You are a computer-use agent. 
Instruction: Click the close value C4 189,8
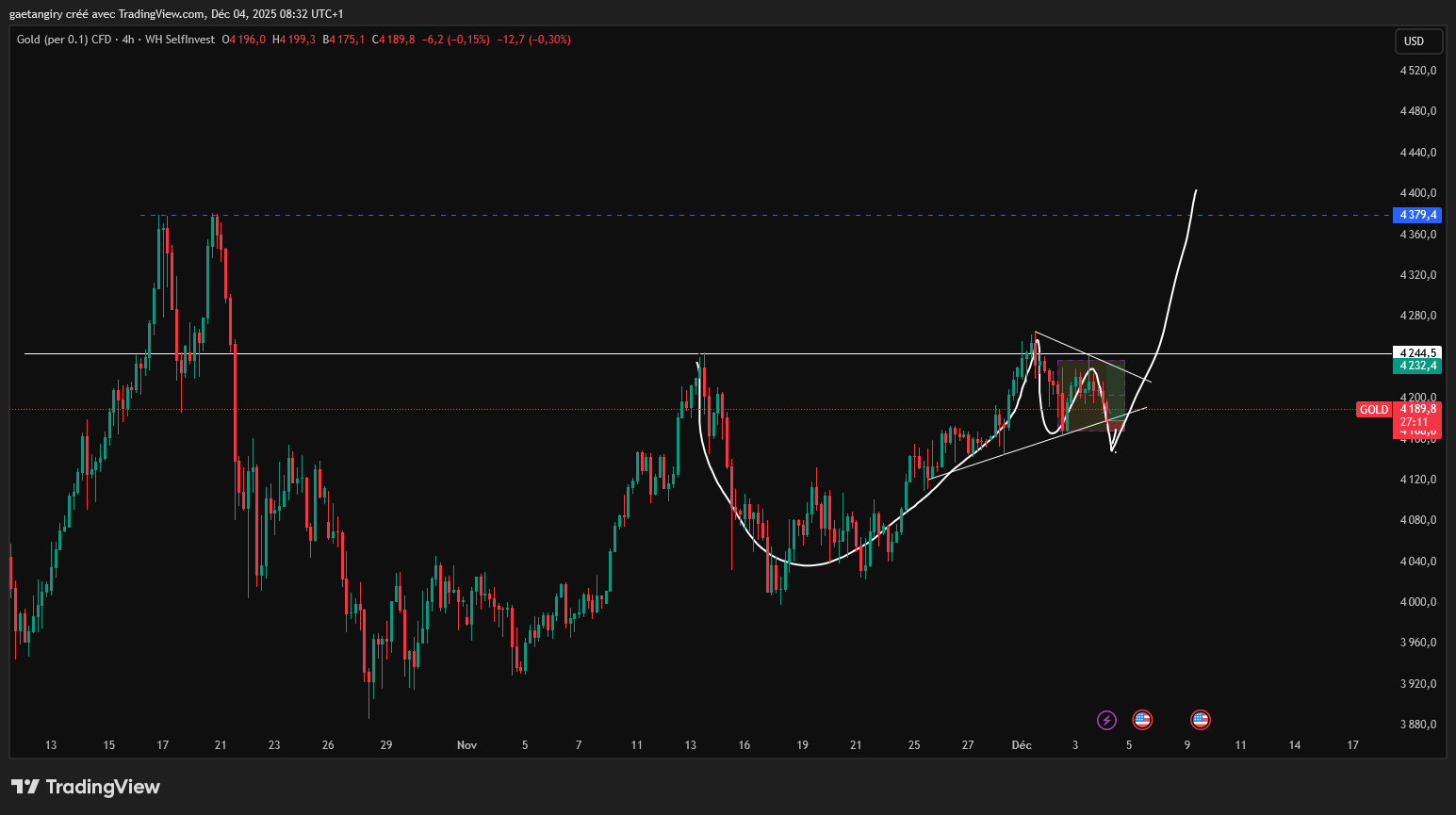point(394,40)
